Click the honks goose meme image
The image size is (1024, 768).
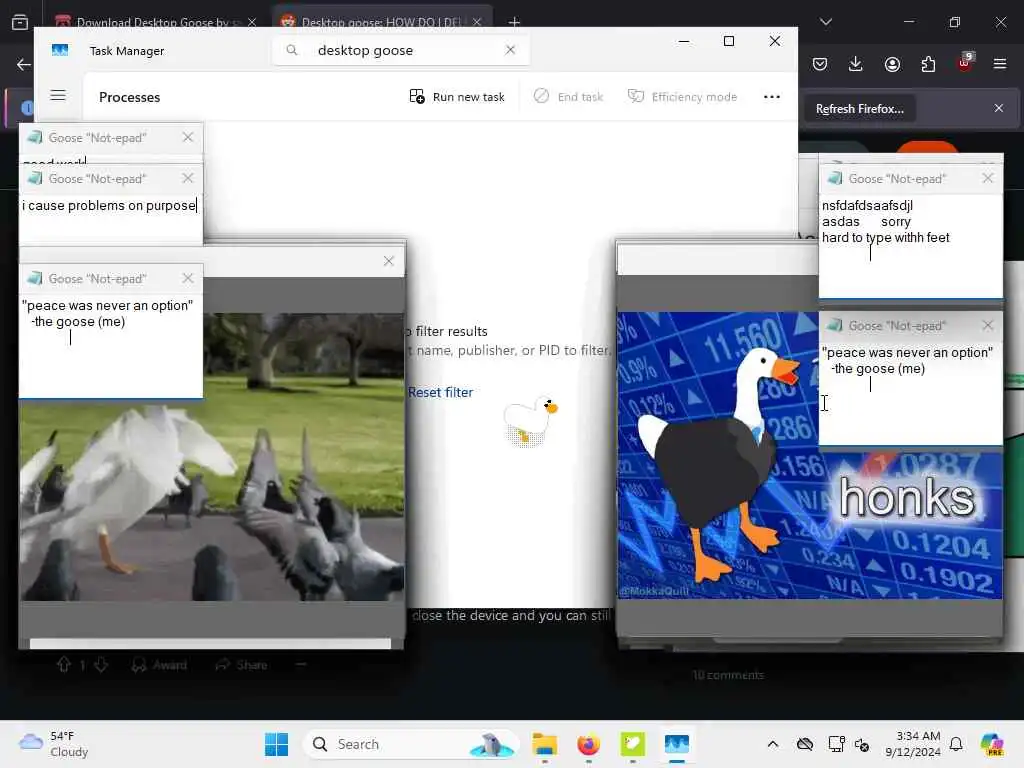pos(810,456)
